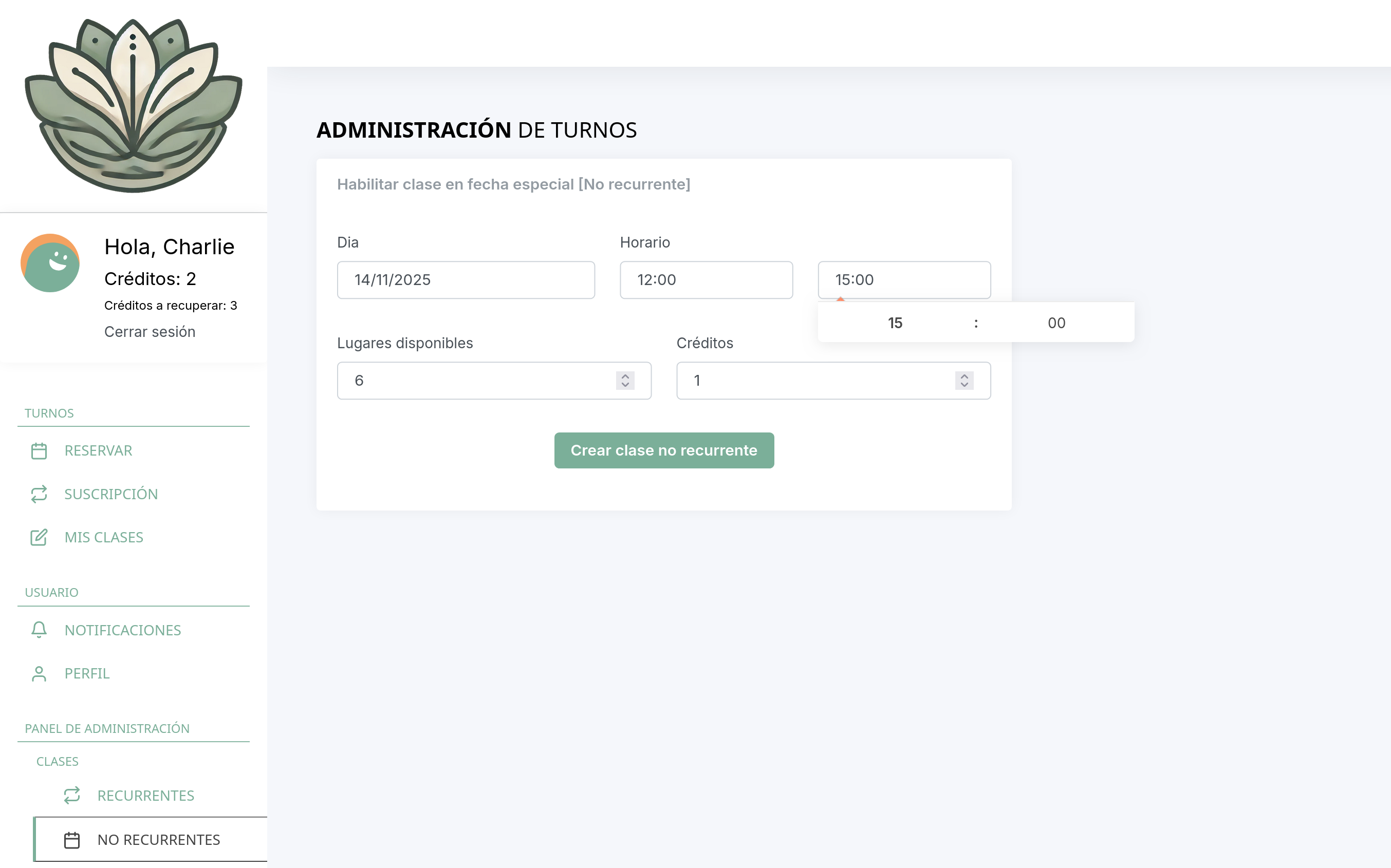
Task: Click the Reservar calendar icon
Action: (39, 450)
